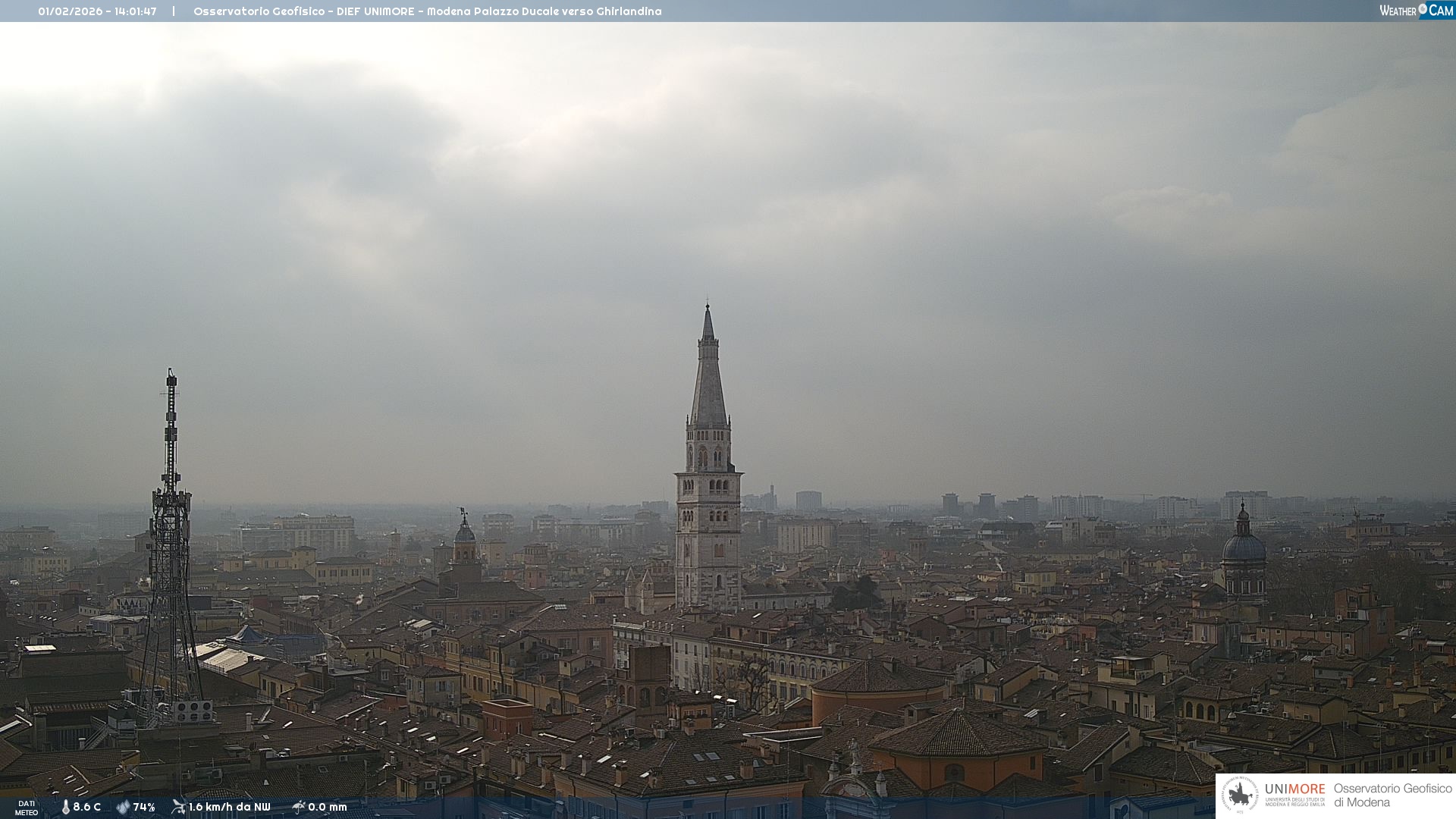The image size is (1456, 819).
Task: Click the wind anemometer icon
Action: [x=179, y=807]
